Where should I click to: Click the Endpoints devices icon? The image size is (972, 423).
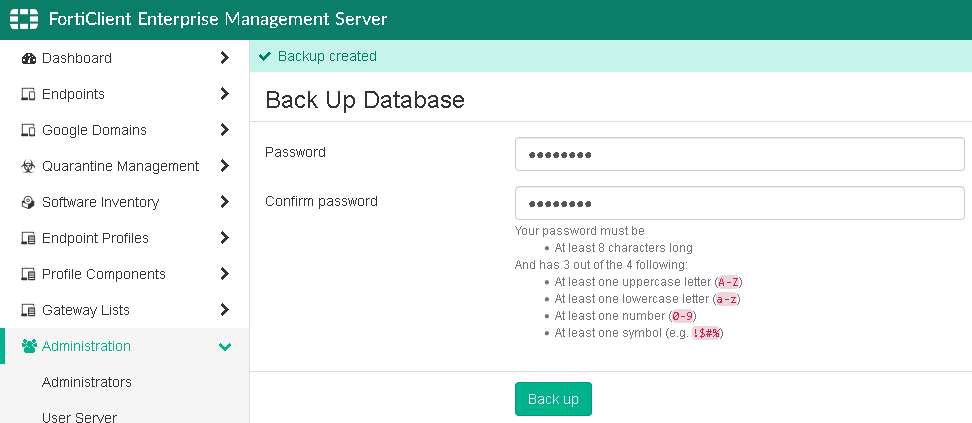[29, 95]
